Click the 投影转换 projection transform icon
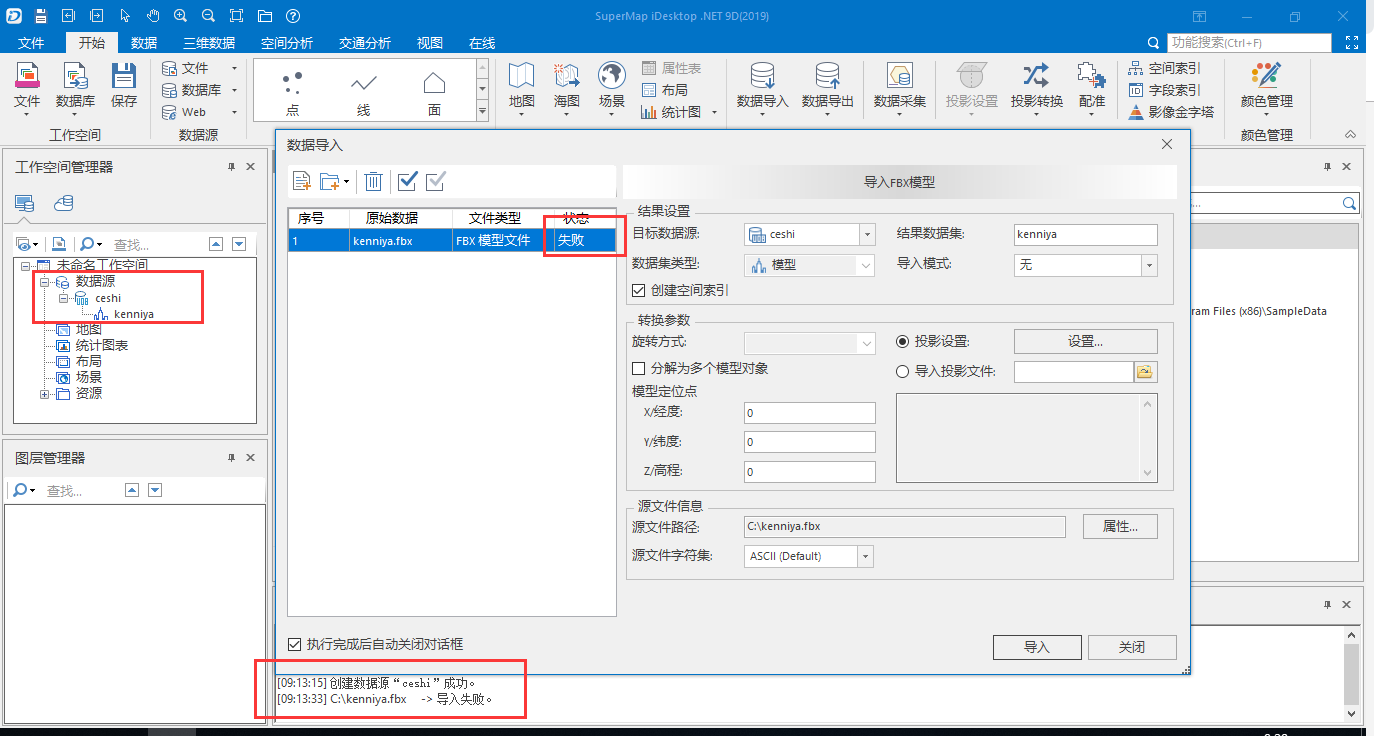 pyautogui.click(x=1036, y=86)
